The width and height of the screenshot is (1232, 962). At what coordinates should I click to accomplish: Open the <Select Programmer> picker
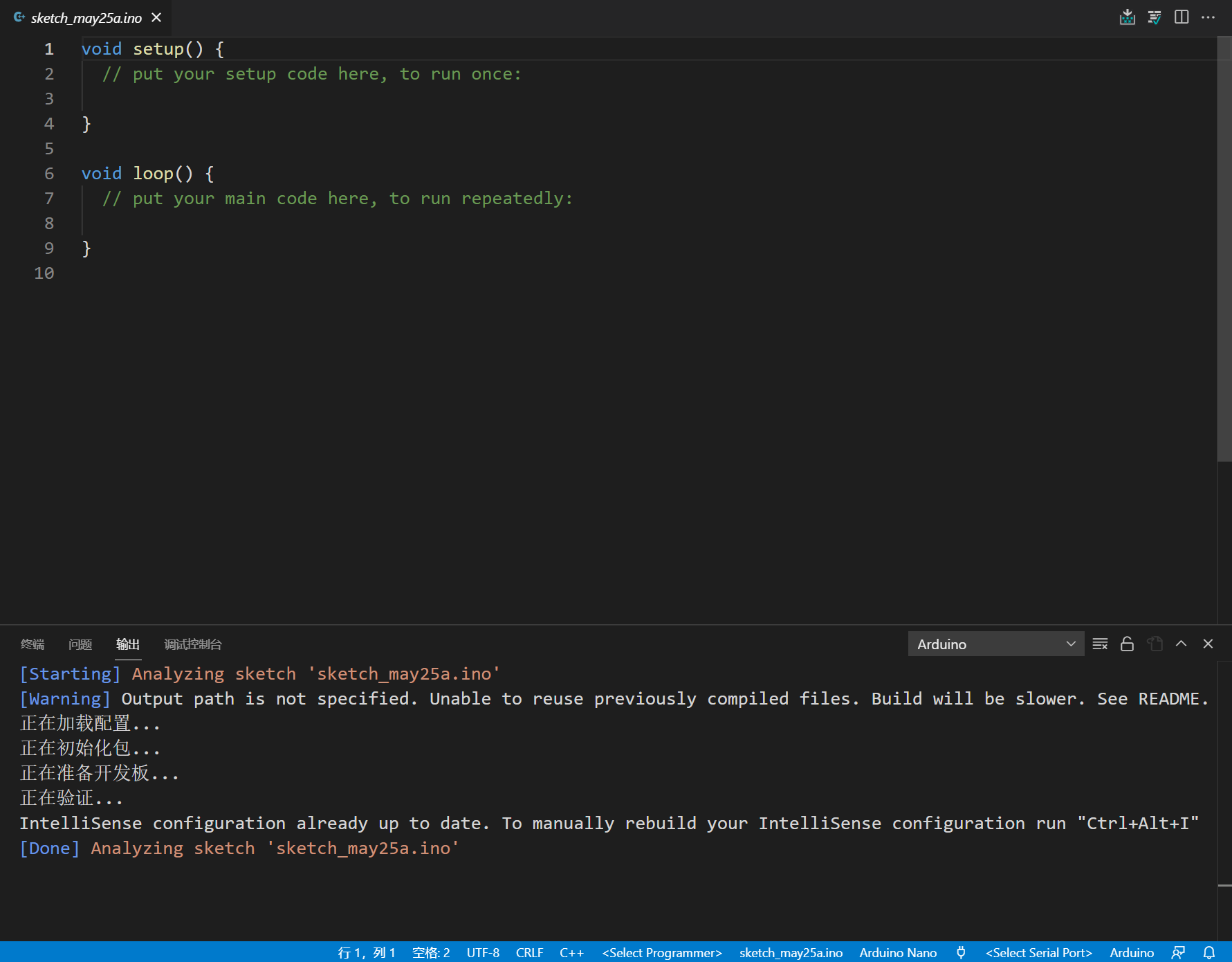(661, 953)
